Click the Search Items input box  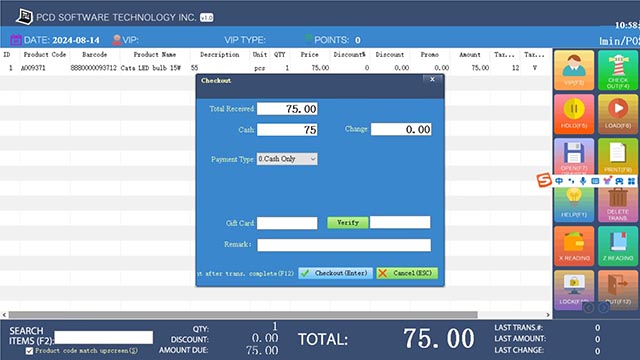[104, 338]
